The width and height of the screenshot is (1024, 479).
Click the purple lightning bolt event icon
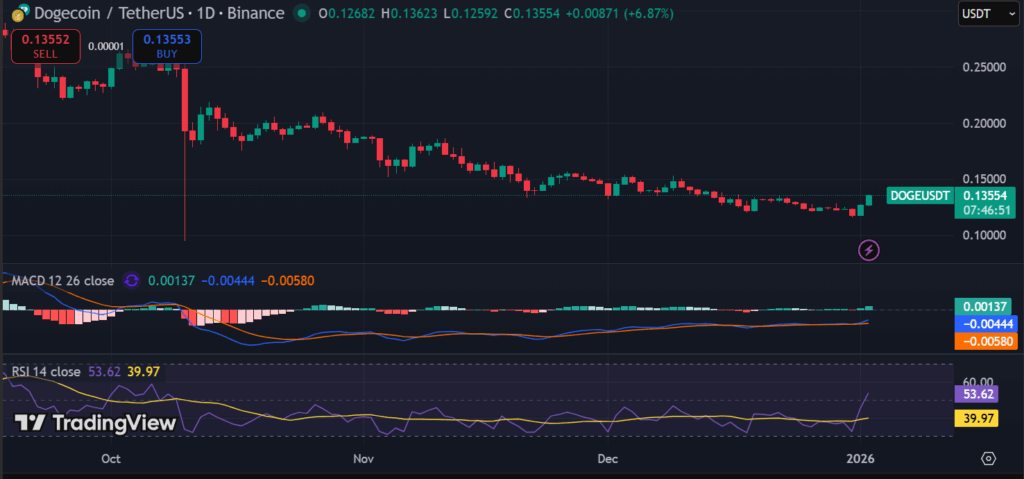[x=869, y=249]
